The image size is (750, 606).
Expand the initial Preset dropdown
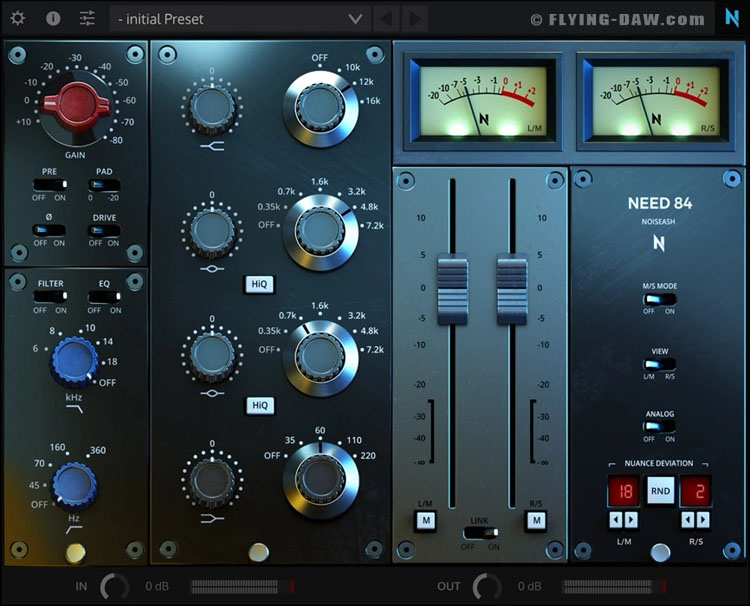(240, 19)
